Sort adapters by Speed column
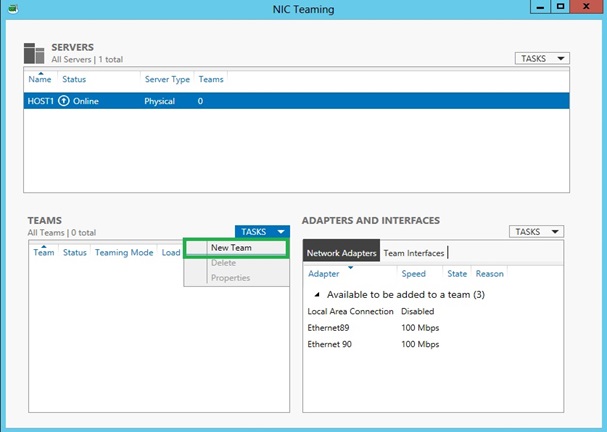The image size is (607, 432). (413, 274)
